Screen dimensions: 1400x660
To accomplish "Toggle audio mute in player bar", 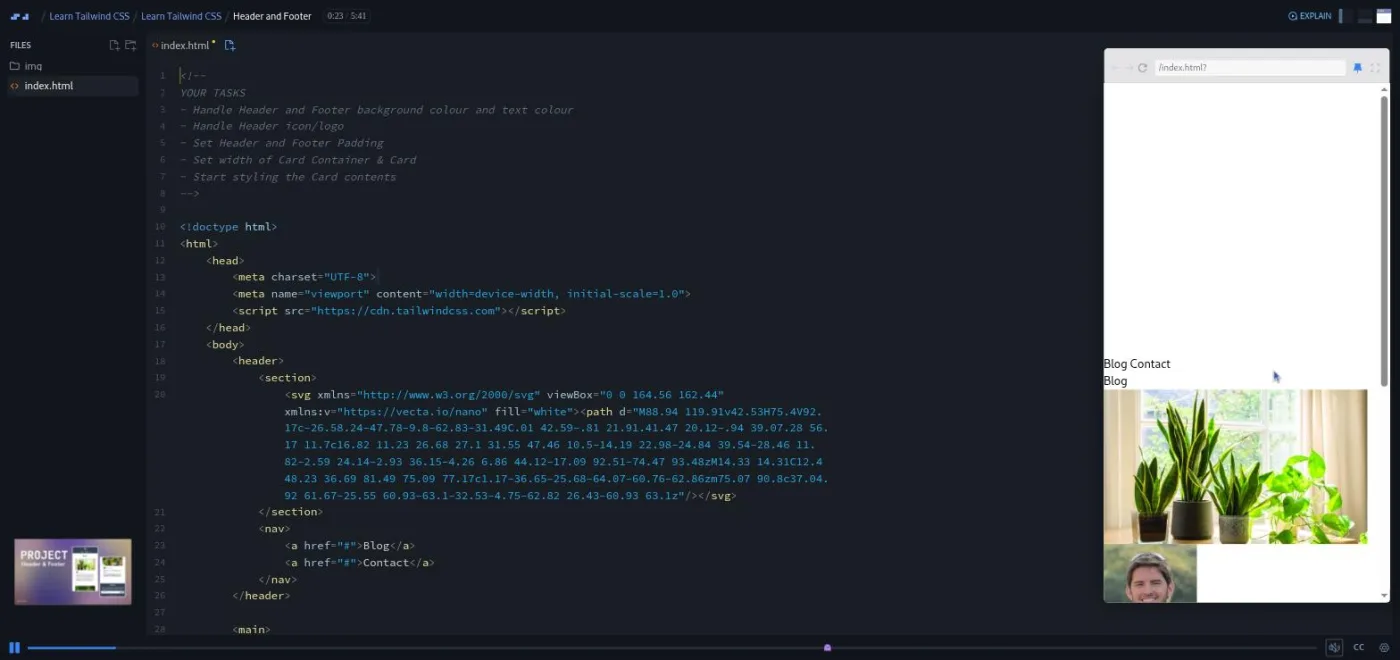I will [x=1334, y=648].
